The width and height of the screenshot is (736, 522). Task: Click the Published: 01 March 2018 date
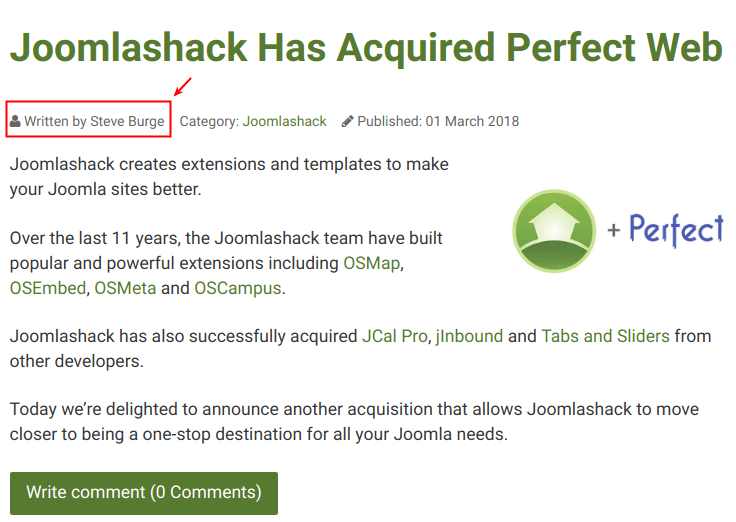coord(438,121)
